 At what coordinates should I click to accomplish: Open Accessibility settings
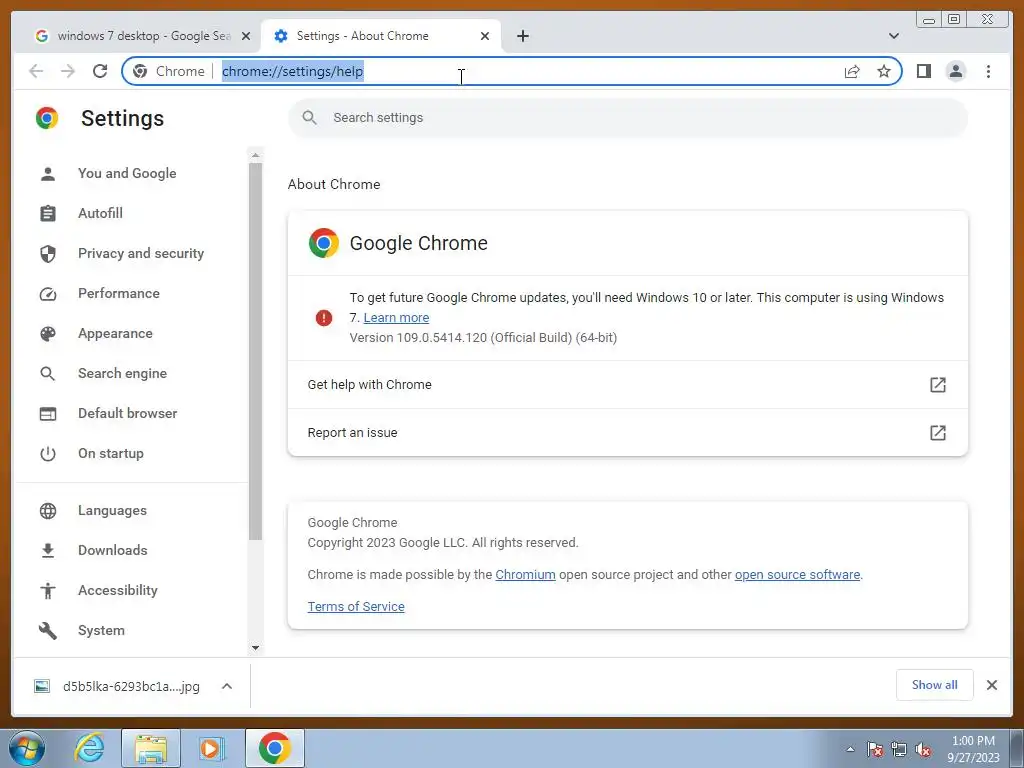pyautogui.click(x=118, y=590)
